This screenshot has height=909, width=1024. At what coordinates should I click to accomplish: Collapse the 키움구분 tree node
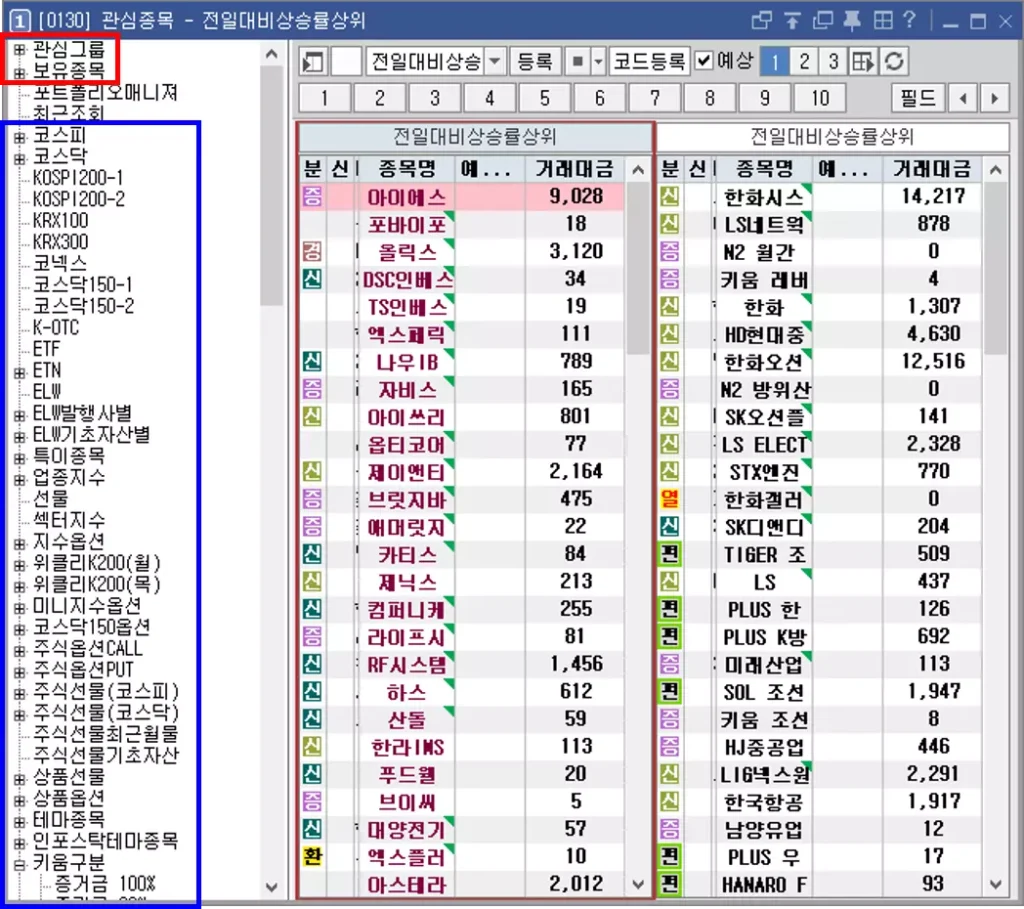pos(20,863)
